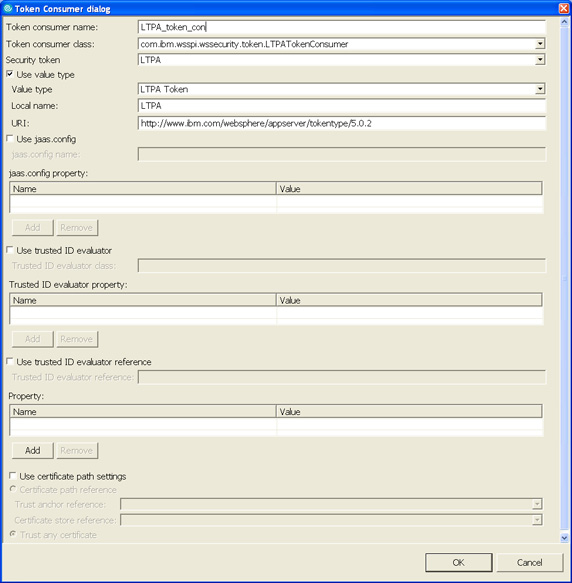Click the Local name text field
Viewport: 572px width, 583px height.
341,106
